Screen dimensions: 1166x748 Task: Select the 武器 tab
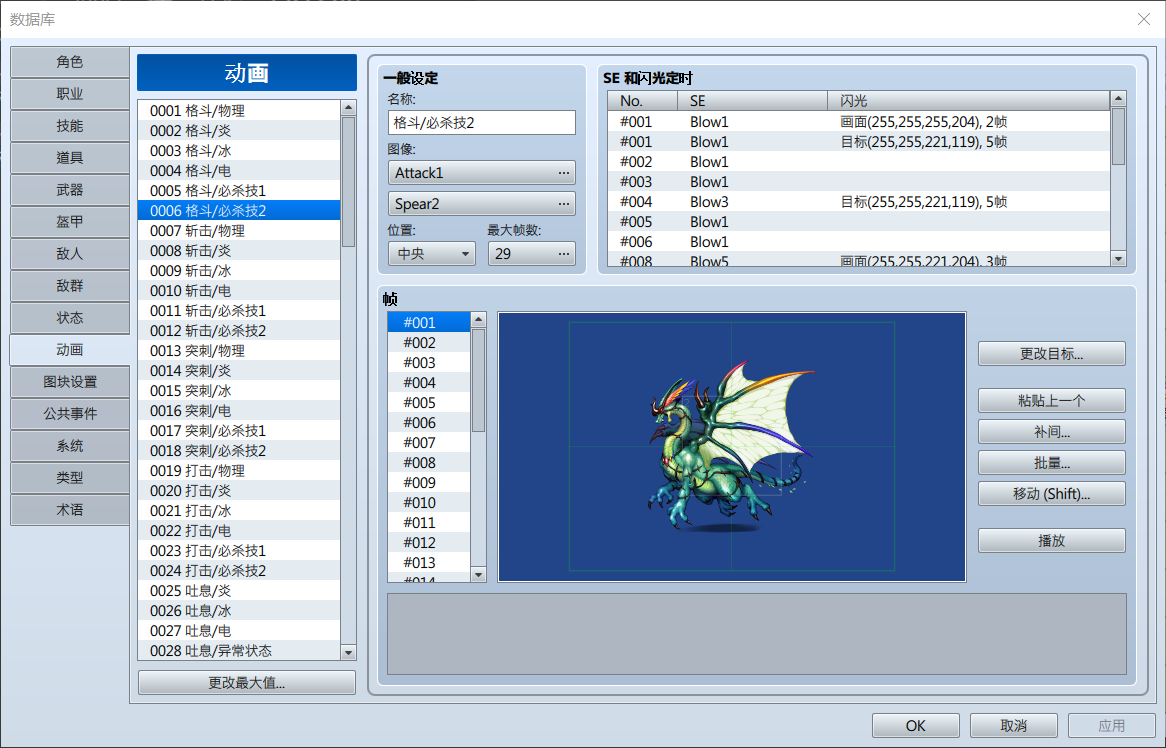tap(69, 190)
